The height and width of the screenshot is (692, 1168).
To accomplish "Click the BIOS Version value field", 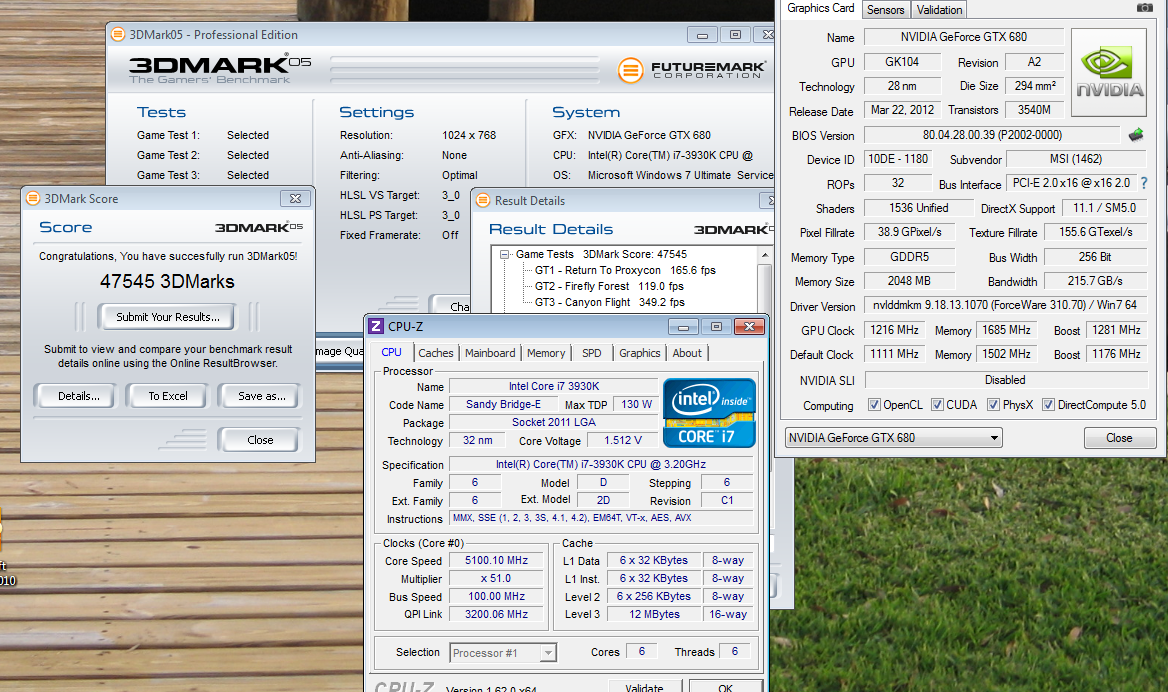I will point(991,136).
